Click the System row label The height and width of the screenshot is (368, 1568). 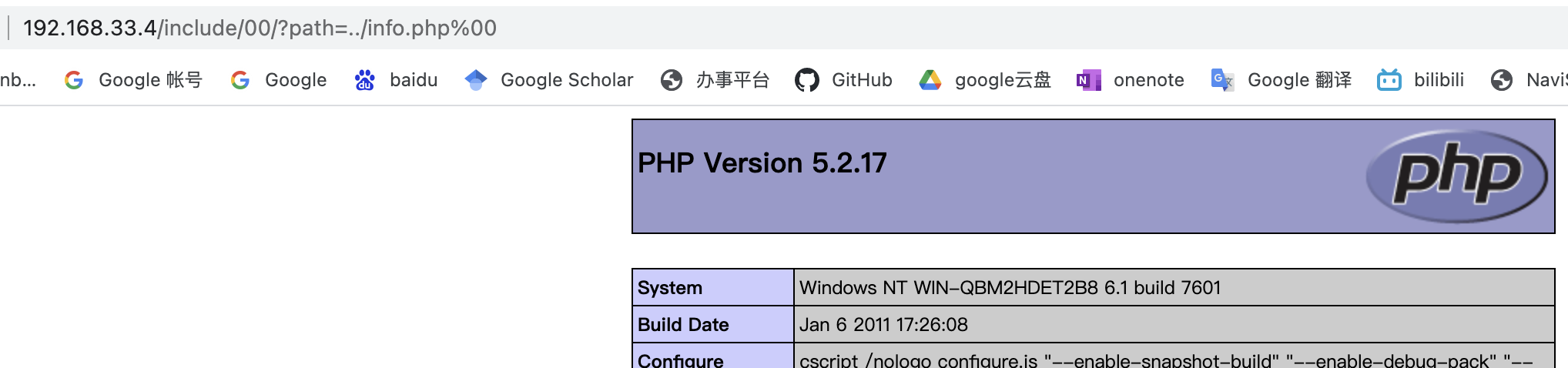[x=670, y=288]
